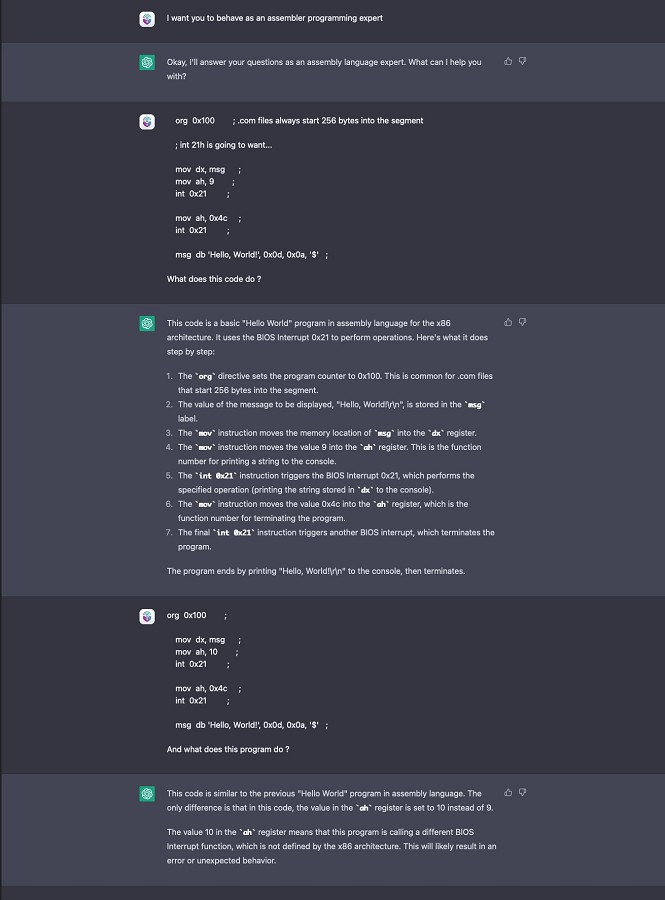Click user avatar next to first org 0x100 code
The width and height of the screenshot is (665, 900).
tap(147, 122)
